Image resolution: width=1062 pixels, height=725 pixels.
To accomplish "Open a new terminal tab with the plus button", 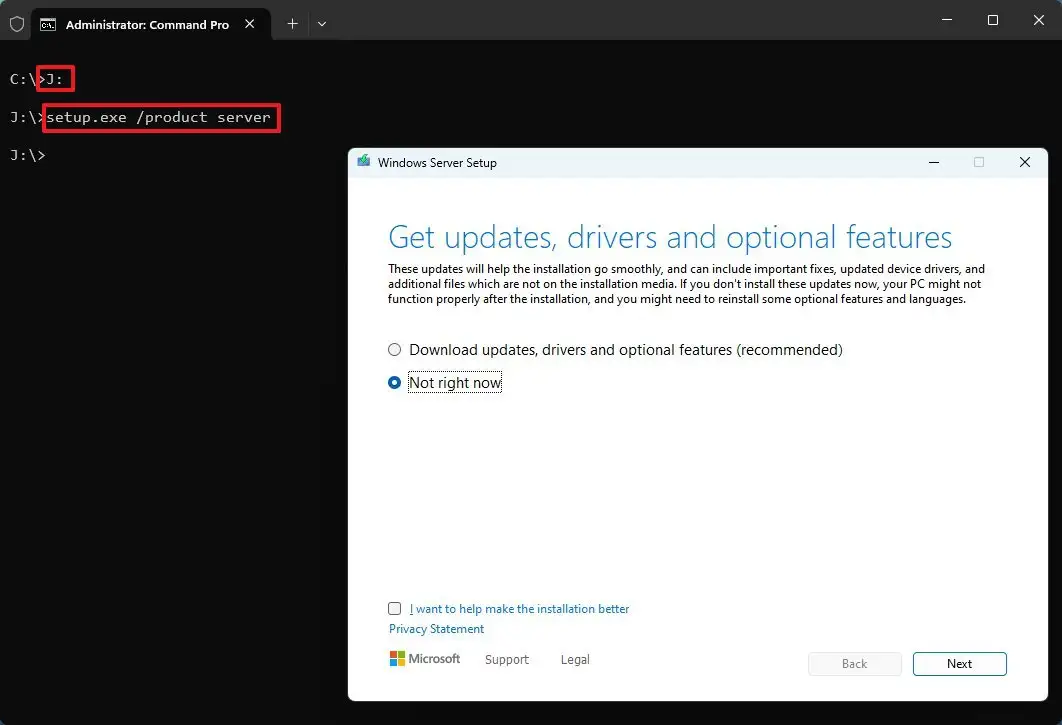I will tap(291, 23).
